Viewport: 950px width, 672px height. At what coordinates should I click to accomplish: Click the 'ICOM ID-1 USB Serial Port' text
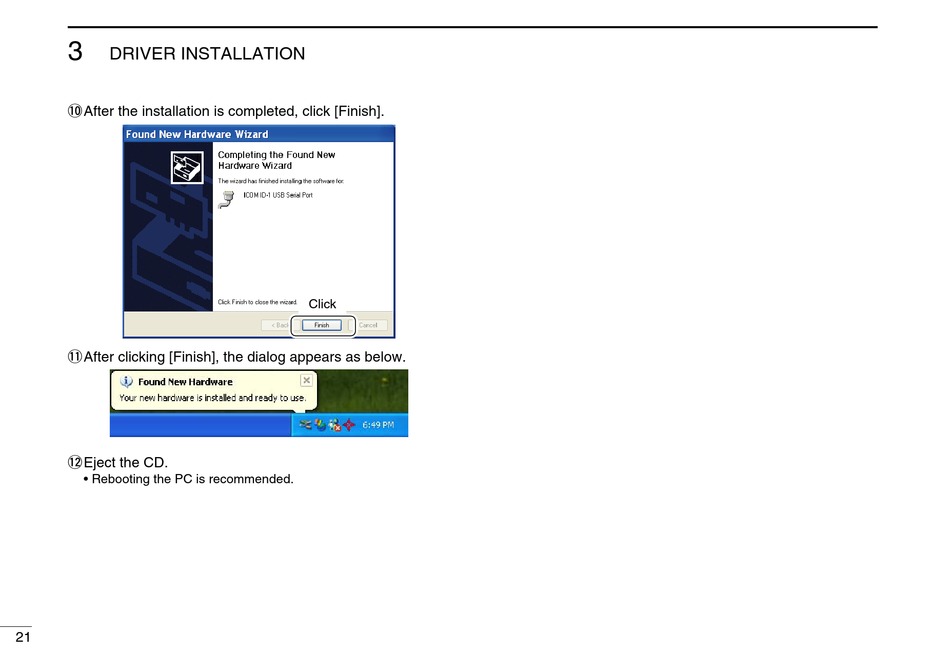[x=278, y=195]
